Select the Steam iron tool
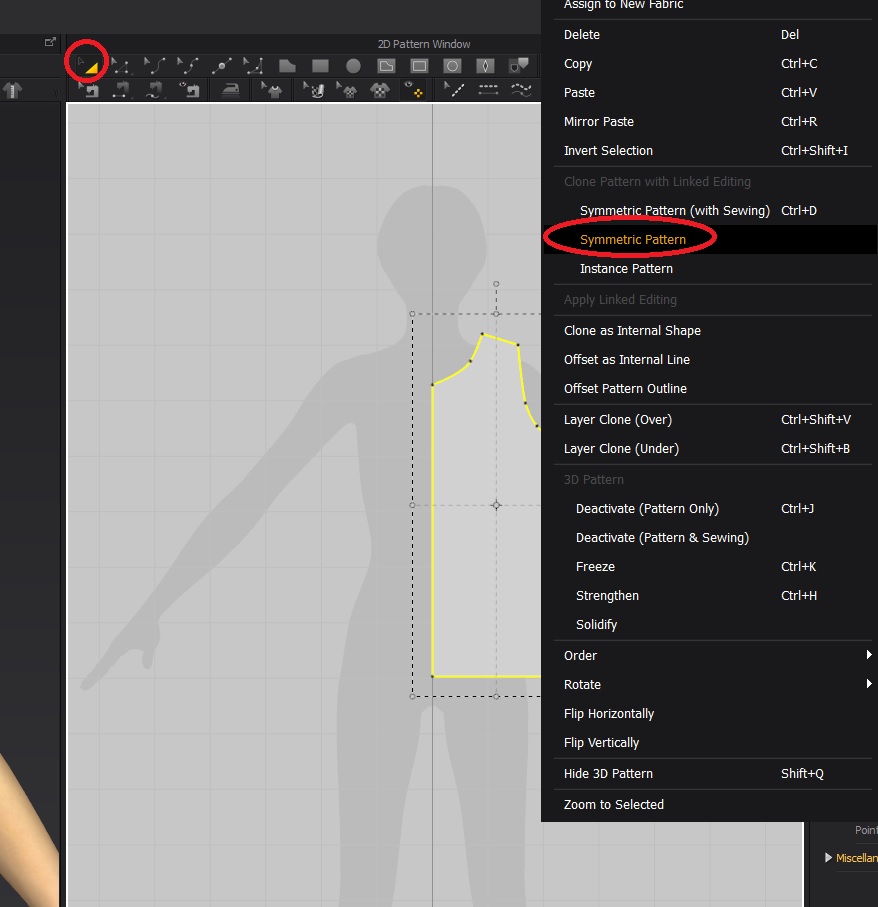The image size is (878, 907). (x=231, y=90)
